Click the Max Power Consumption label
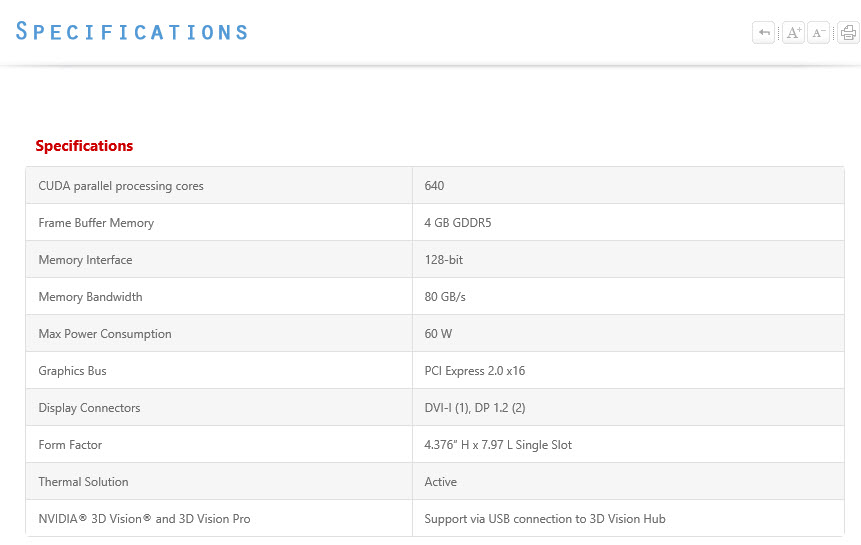The height and width of the screenshot is (545, 861). 105,334
